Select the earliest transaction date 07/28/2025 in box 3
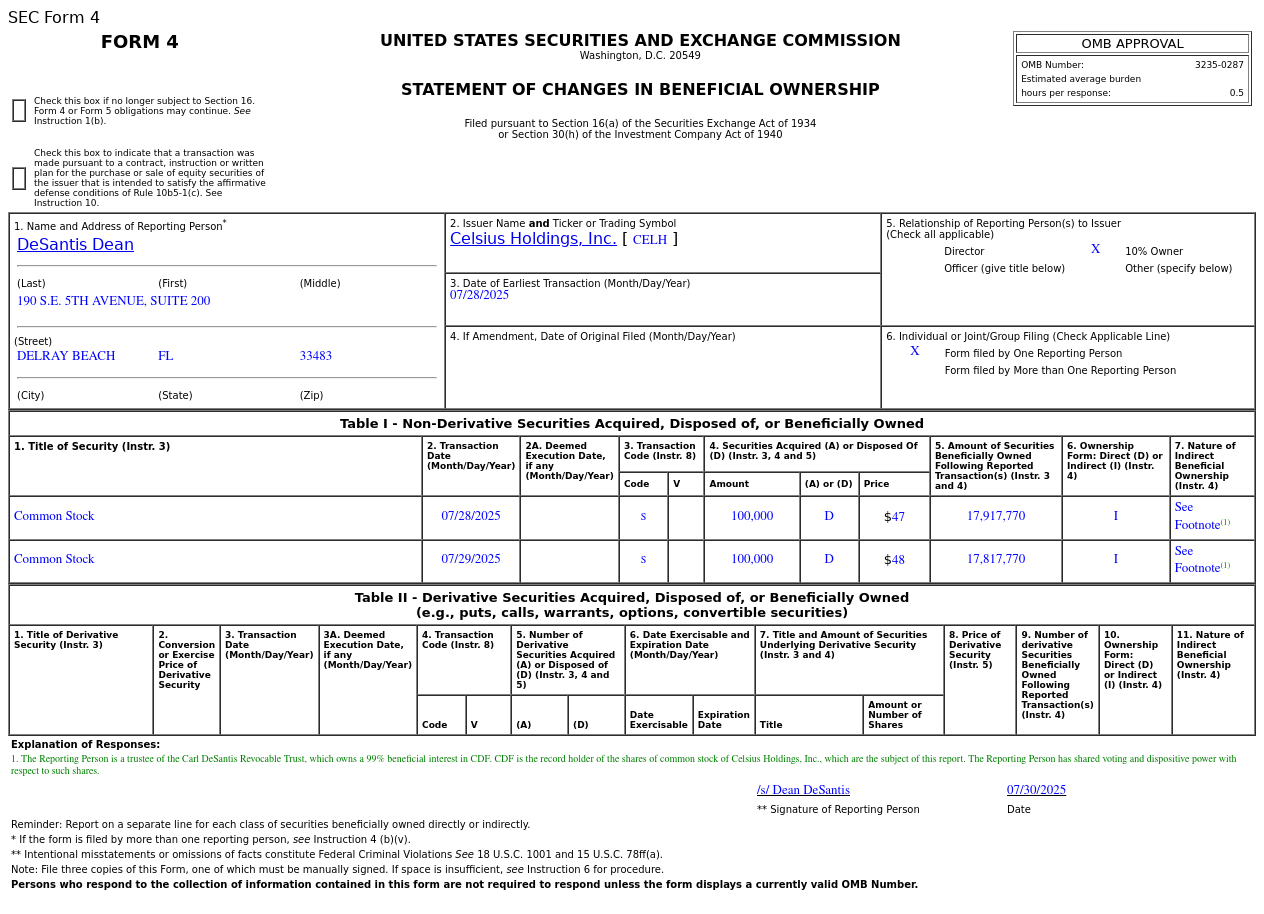 click(x=479, y=295)
